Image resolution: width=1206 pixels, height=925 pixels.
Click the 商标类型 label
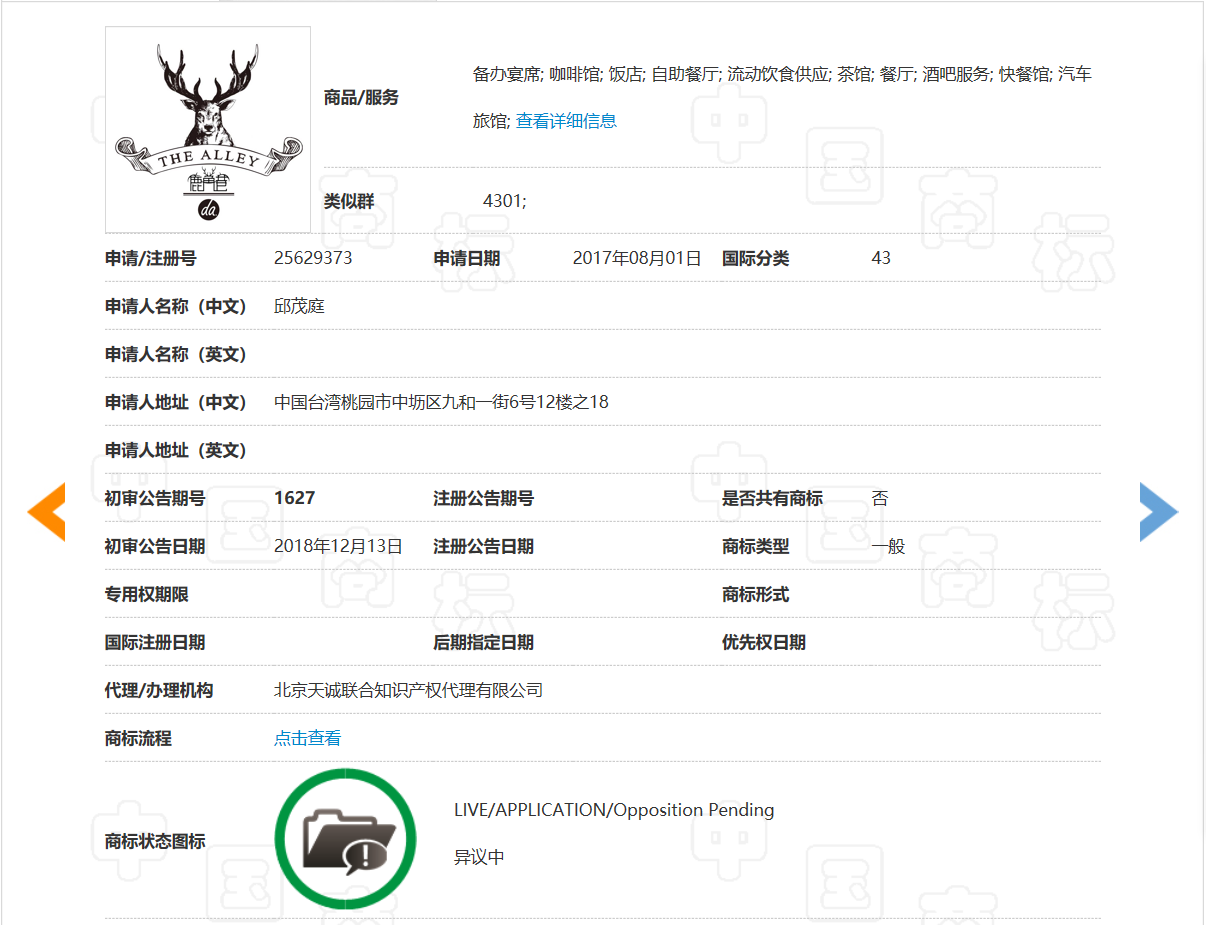point(756,546)
